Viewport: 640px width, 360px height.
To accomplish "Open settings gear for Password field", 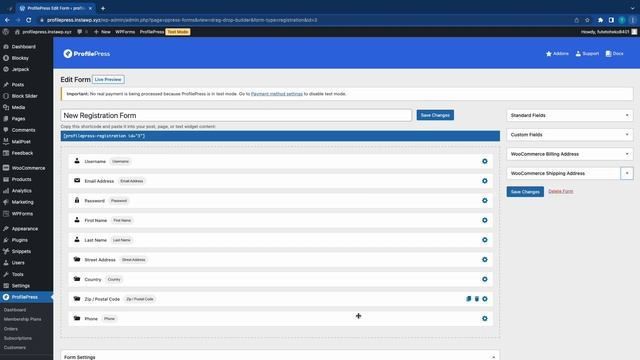I will (x=484, y=200).
